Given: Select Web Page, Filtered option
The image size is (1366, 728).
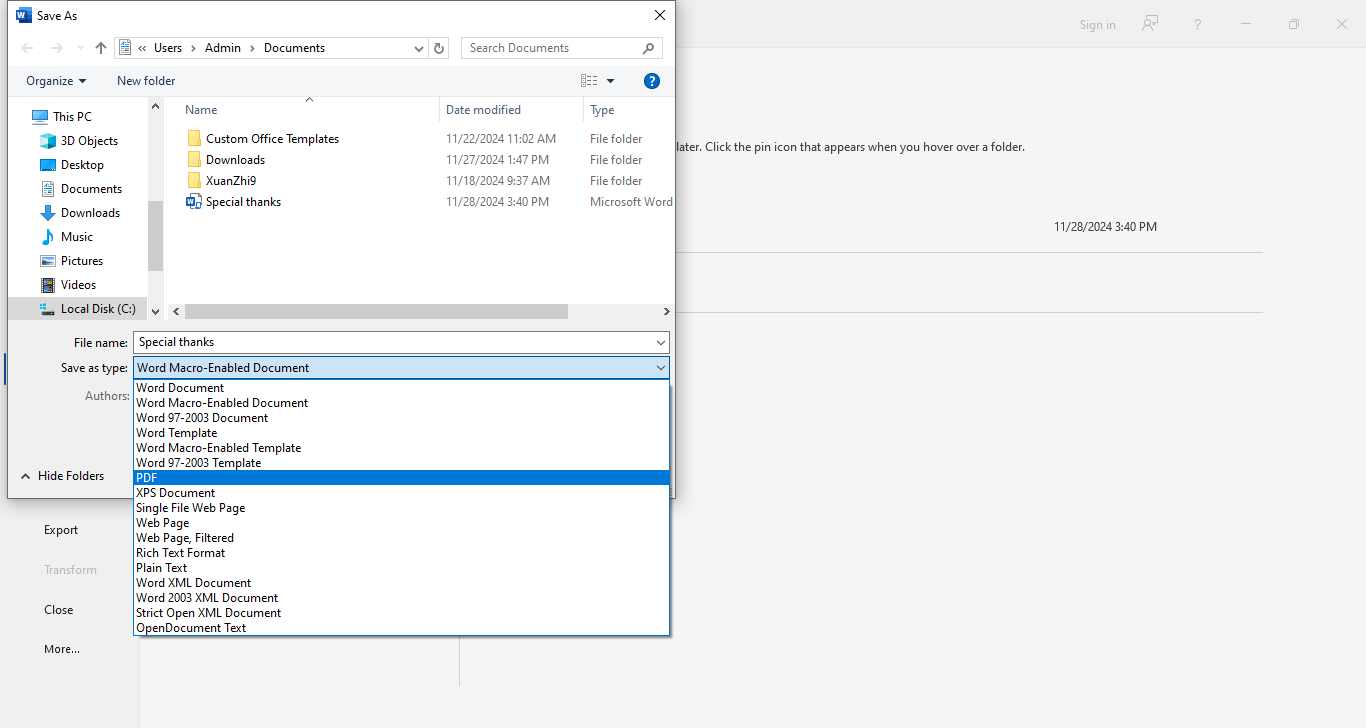Looking at the screenshot, I should pyautogui.click(x=401, y=538).
